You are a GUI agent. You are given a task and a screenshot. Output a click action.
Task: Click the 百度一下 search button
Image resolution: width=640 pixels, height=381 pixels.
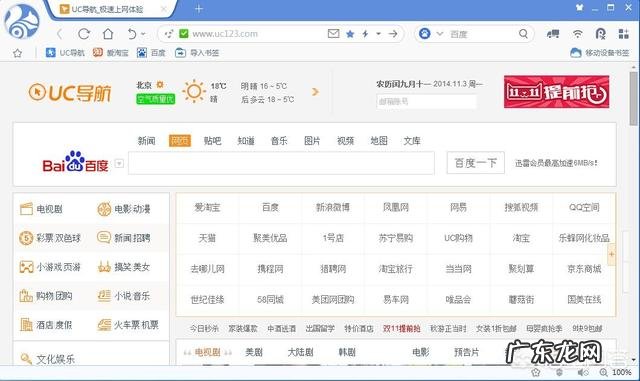476,163
